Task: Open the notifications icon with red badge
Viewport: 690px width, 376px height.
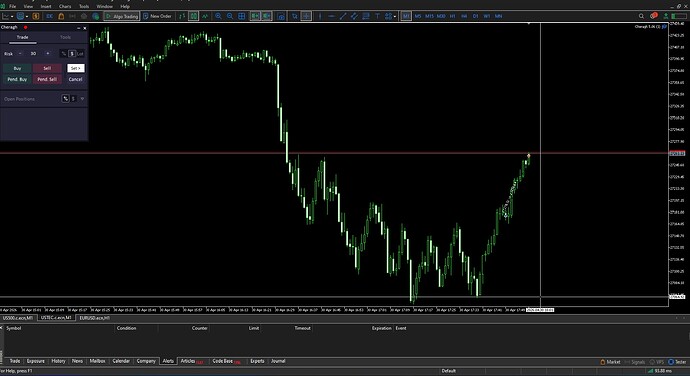Action: (654, 16)
